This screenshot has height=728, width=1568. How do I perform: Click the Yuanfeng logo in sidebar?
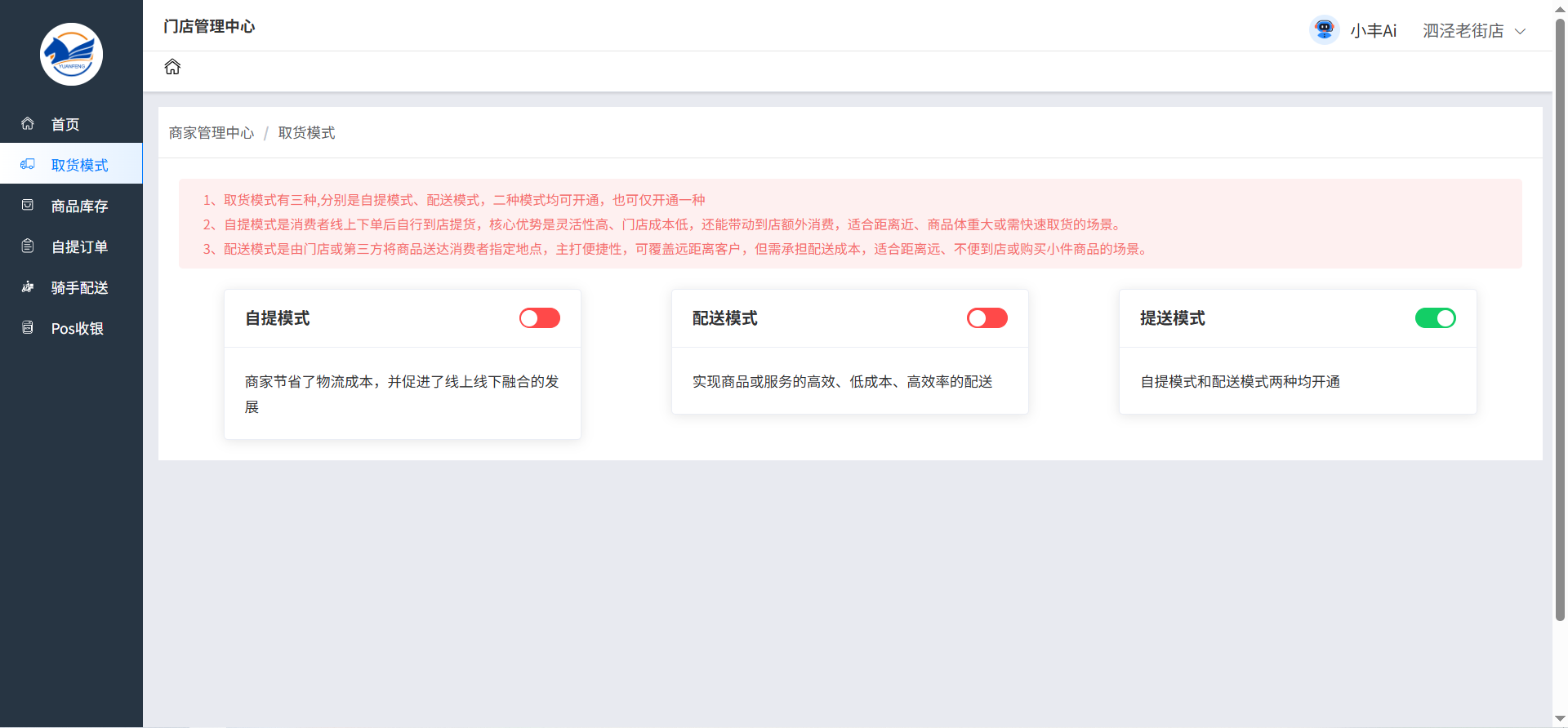71,55
